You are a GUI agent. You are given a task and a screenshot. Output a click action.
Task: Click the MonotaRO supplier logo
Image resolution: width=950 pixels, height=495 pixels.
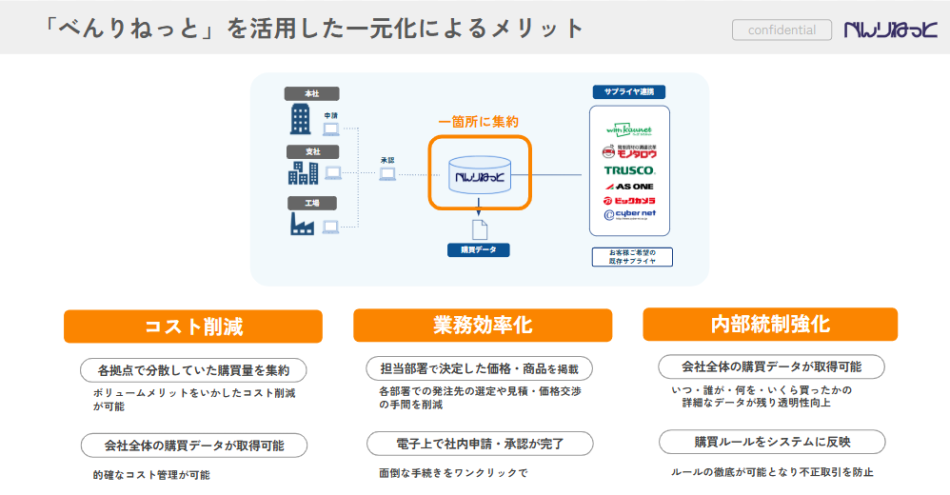[629, 151]
